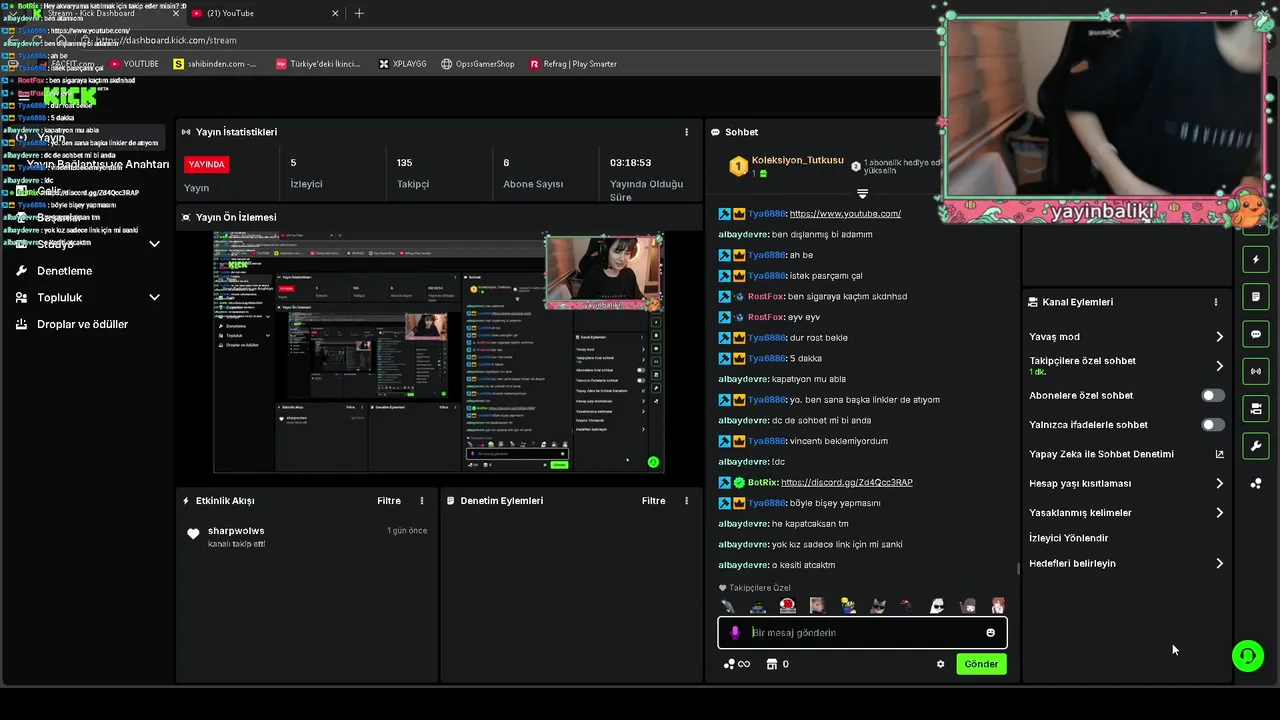
Task: Click the document notes icon in right sidebar
Action: (x=1256, y=297)
